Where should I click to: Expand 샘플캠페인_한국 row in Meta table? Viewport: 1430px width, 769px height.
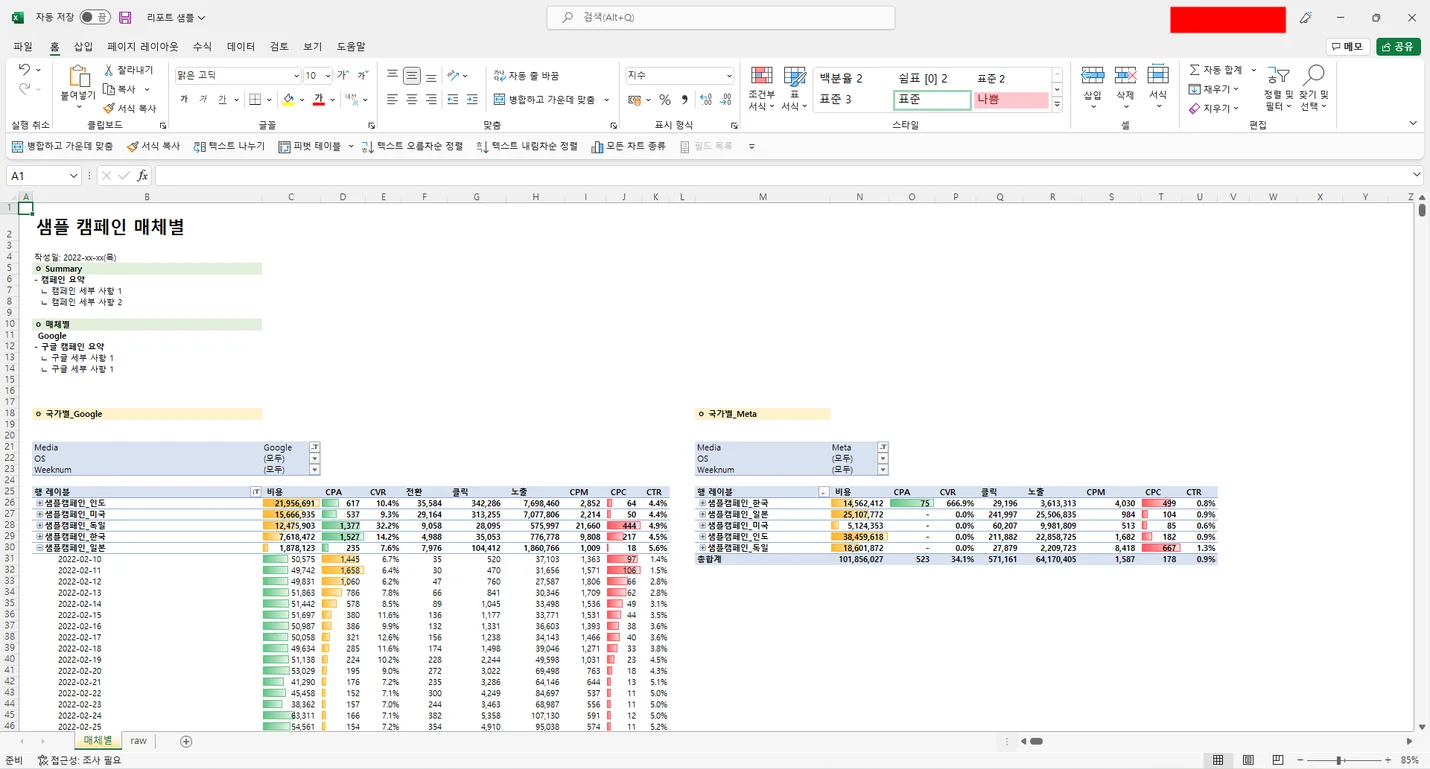pyautogui.click(x=702, y=503)
